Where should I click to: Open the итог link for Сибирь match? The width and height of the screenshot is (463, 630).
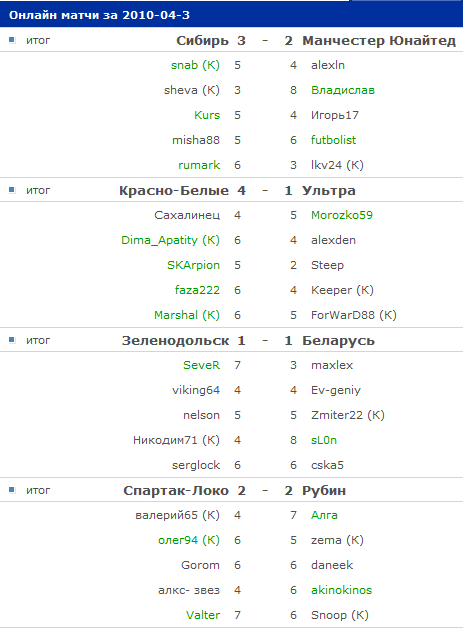coord(38,40)
